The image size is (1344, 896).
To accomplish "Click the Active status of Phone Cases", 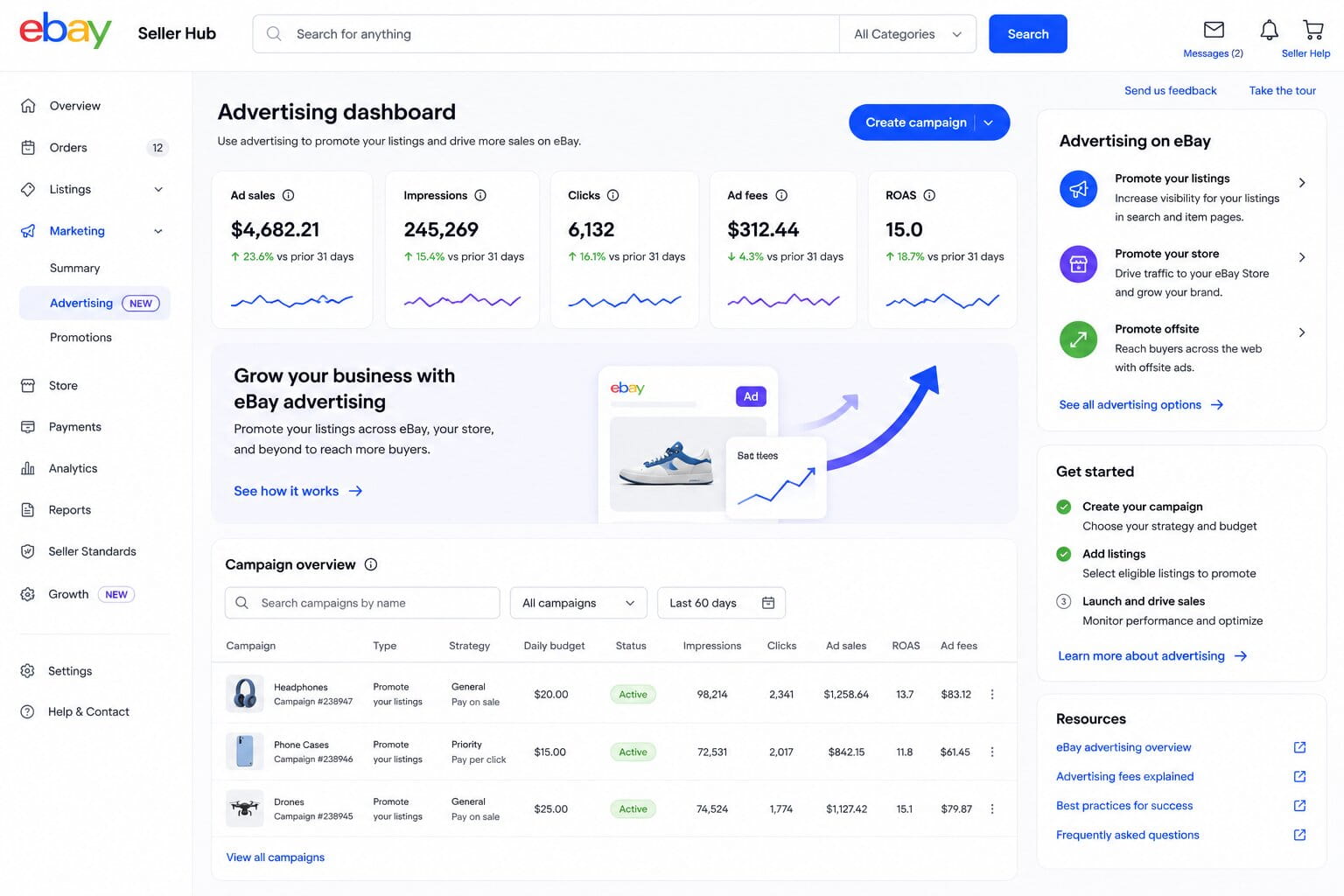I will click(633, 752).
